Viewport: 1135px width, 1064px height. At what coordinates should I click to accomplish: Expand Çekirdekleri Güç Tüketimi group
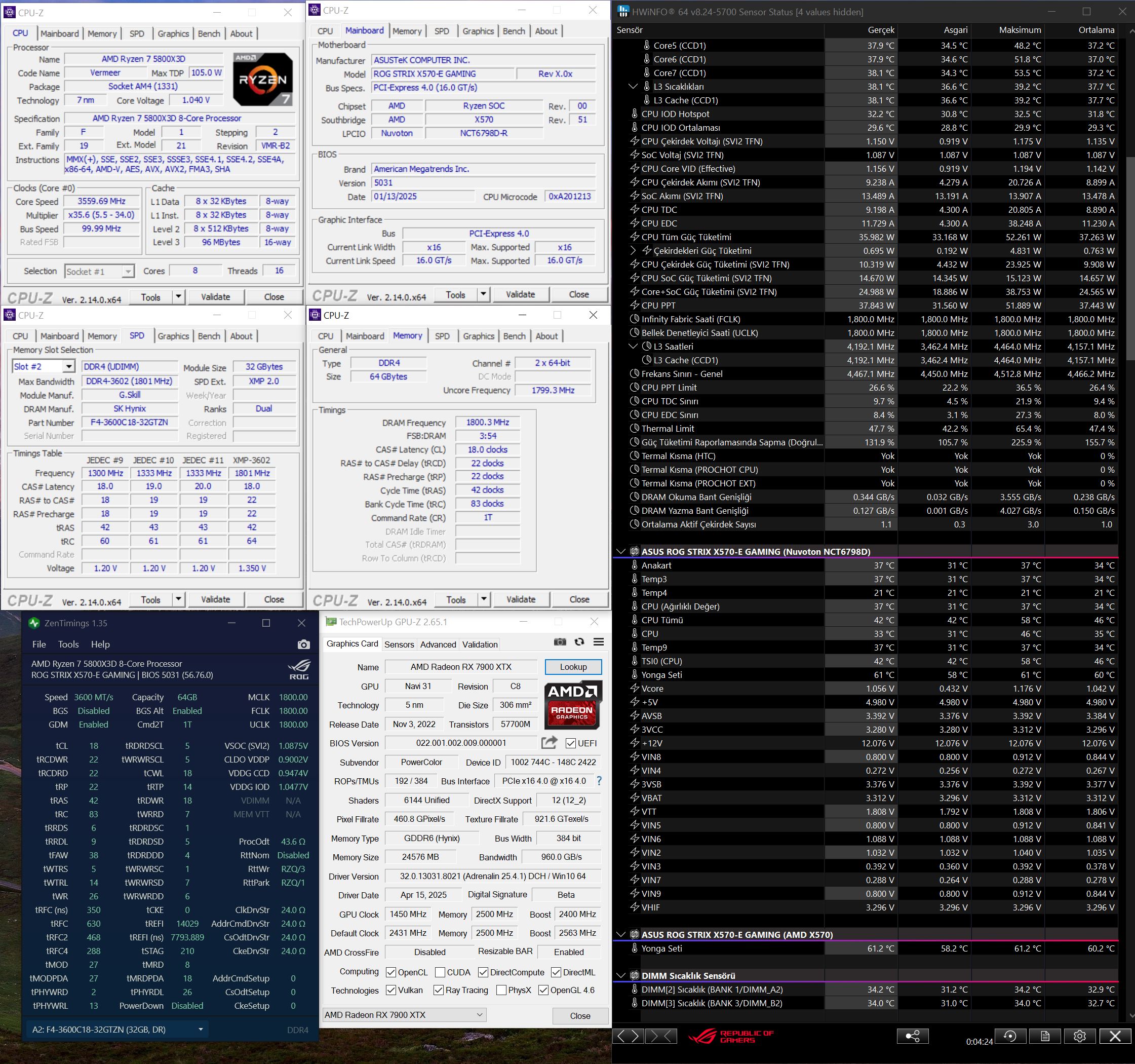[x=633, y=250]
